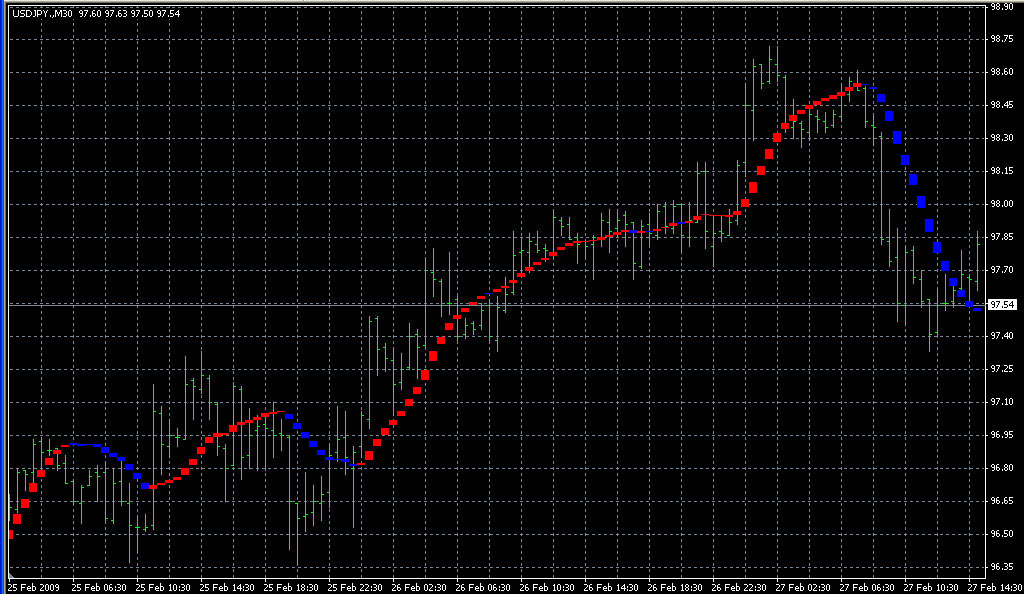Click the 26 Feb 02:30 time label
The height and width of the screenshot is (594, 1024).
pos(419,587)
